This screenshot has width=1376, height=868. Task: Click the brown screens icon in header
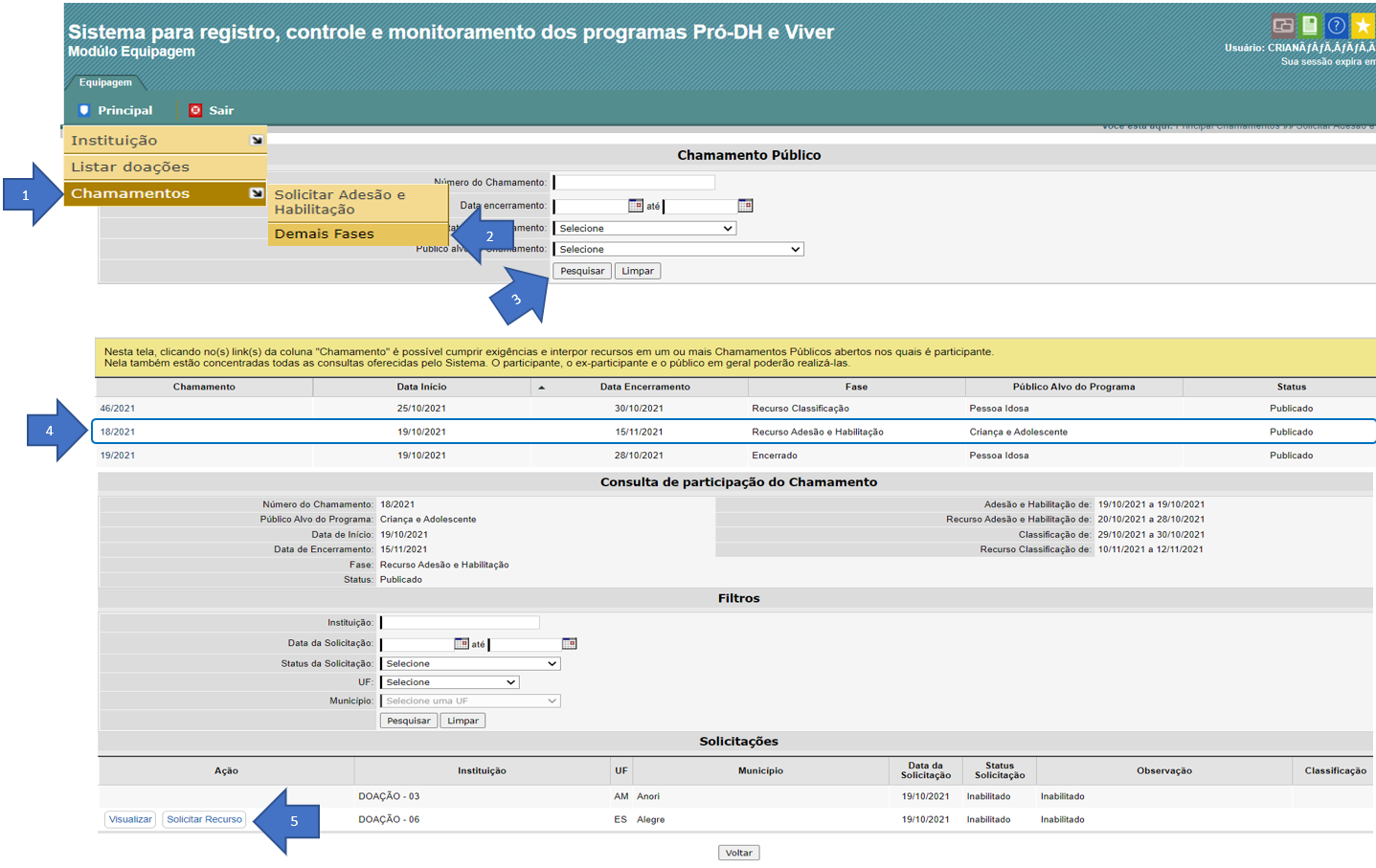[1283, 26]
